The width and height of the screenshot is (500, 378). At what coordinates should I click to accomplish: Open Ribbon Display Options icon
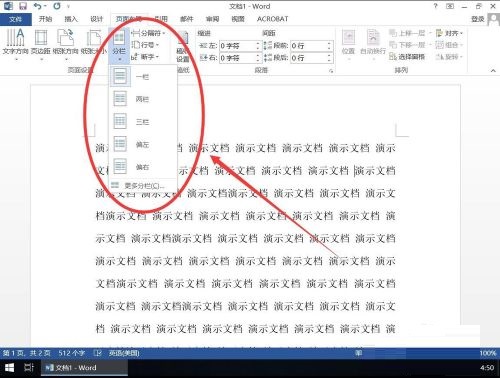[x=450, y=6]
